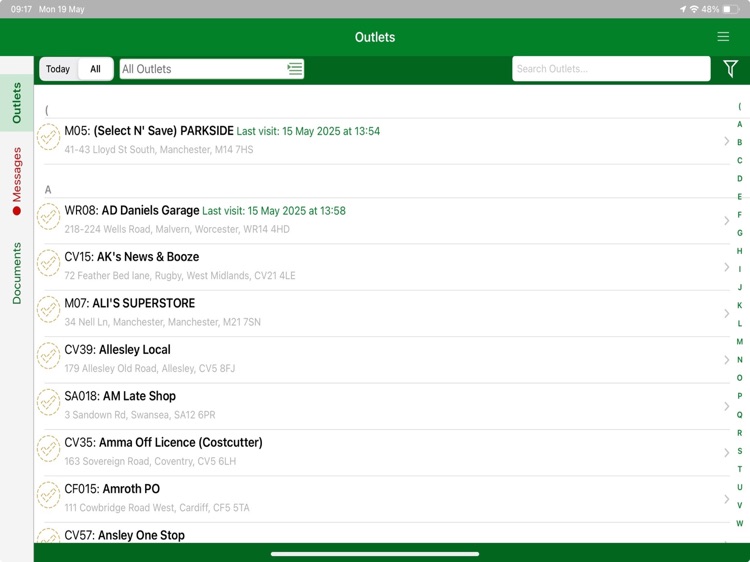Expand Allesley Local row chevron
The width and height of the screenshot is (750, 562).
727,360
